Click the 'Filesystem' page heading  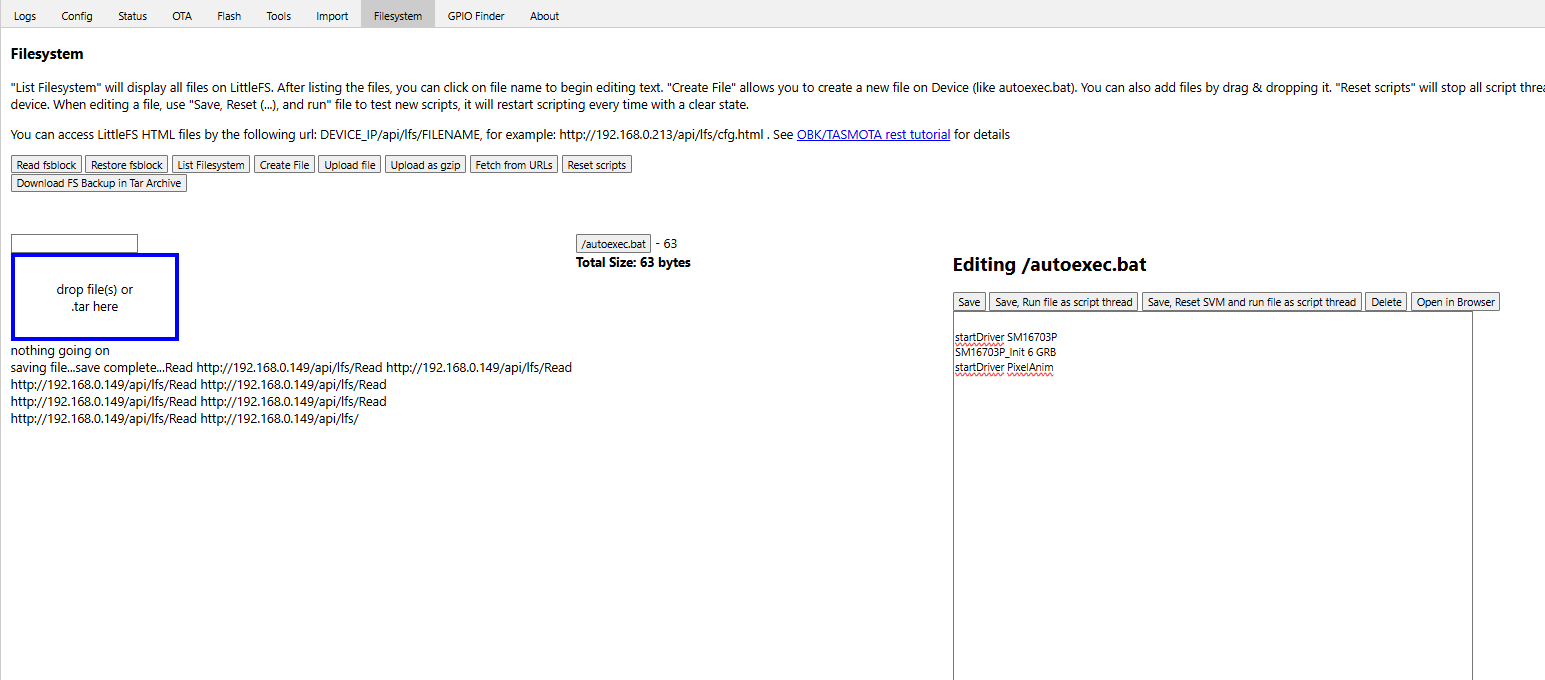point(47,54)
